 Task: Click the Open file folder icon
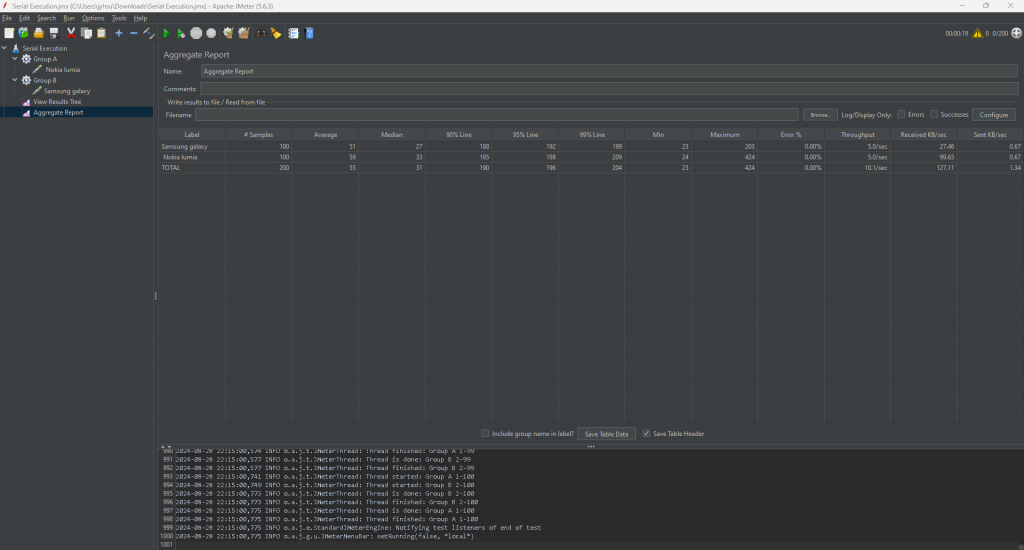point(39,33)
